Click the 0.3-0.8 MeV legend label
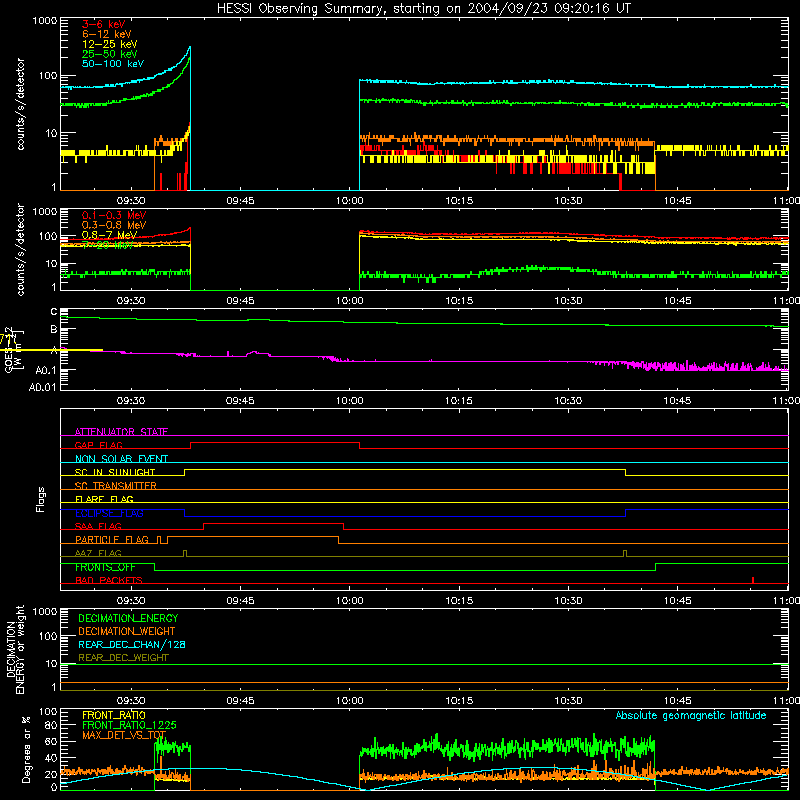Image resolution: width=800 pixels, height=800 pixels. click(114, 225)
